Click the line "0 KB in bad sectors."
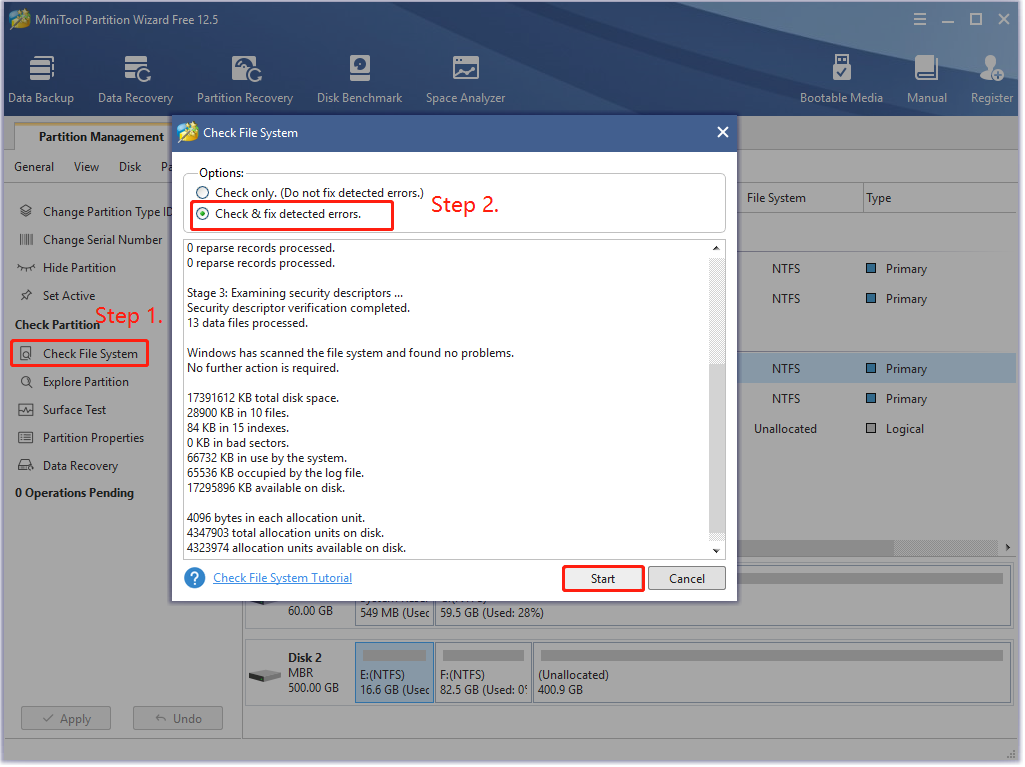The height and width of the screenshot is (767, 1025). pos(238,443)
